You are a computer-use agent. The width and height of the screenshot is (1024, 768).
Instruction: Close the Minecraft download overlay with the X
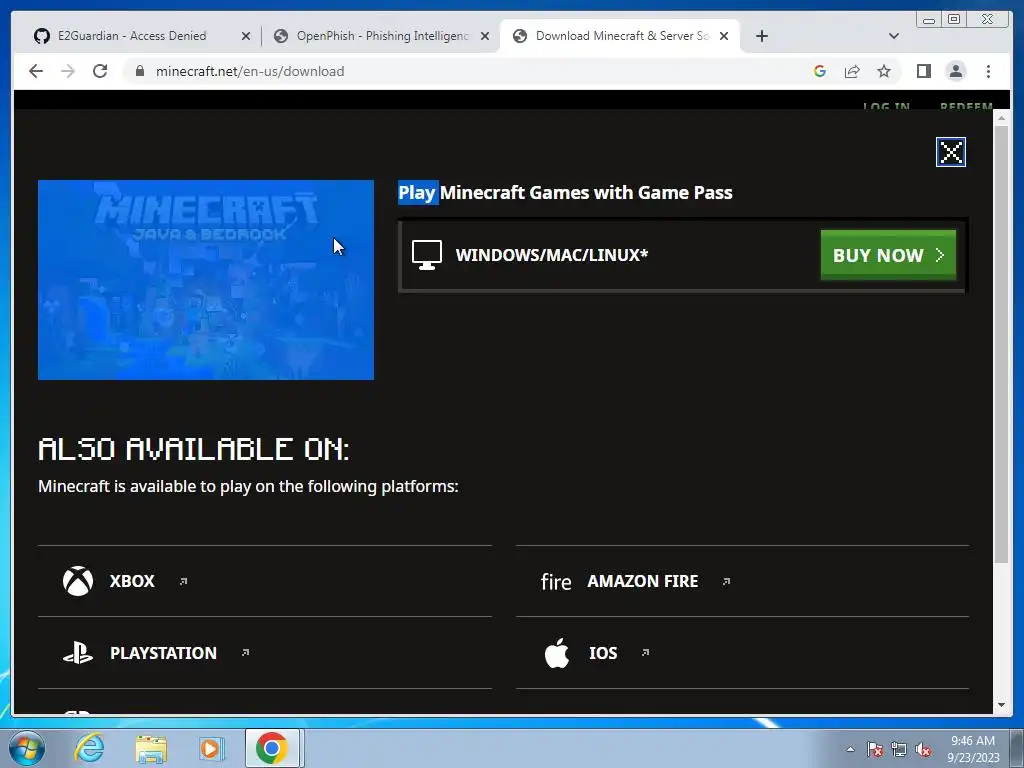950,152
